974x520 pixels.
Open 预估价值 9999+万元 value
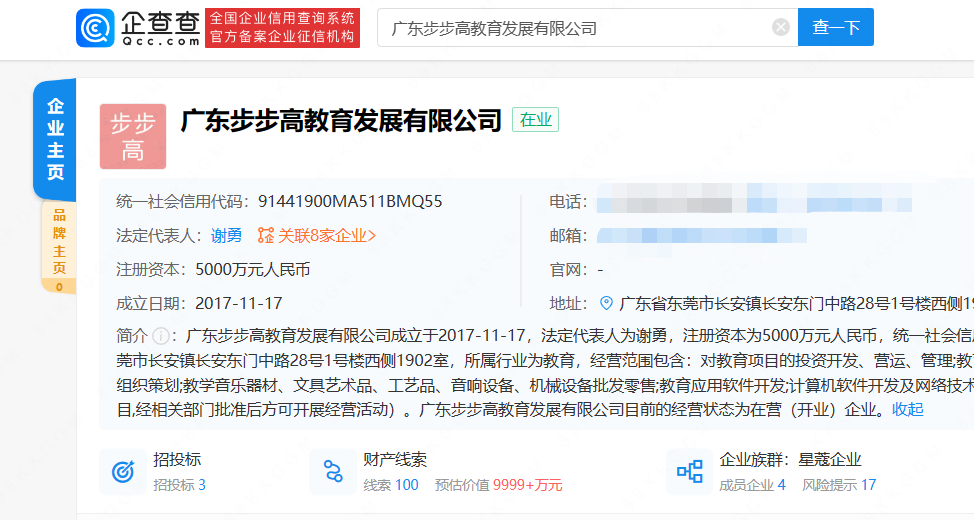coord(498,485)
